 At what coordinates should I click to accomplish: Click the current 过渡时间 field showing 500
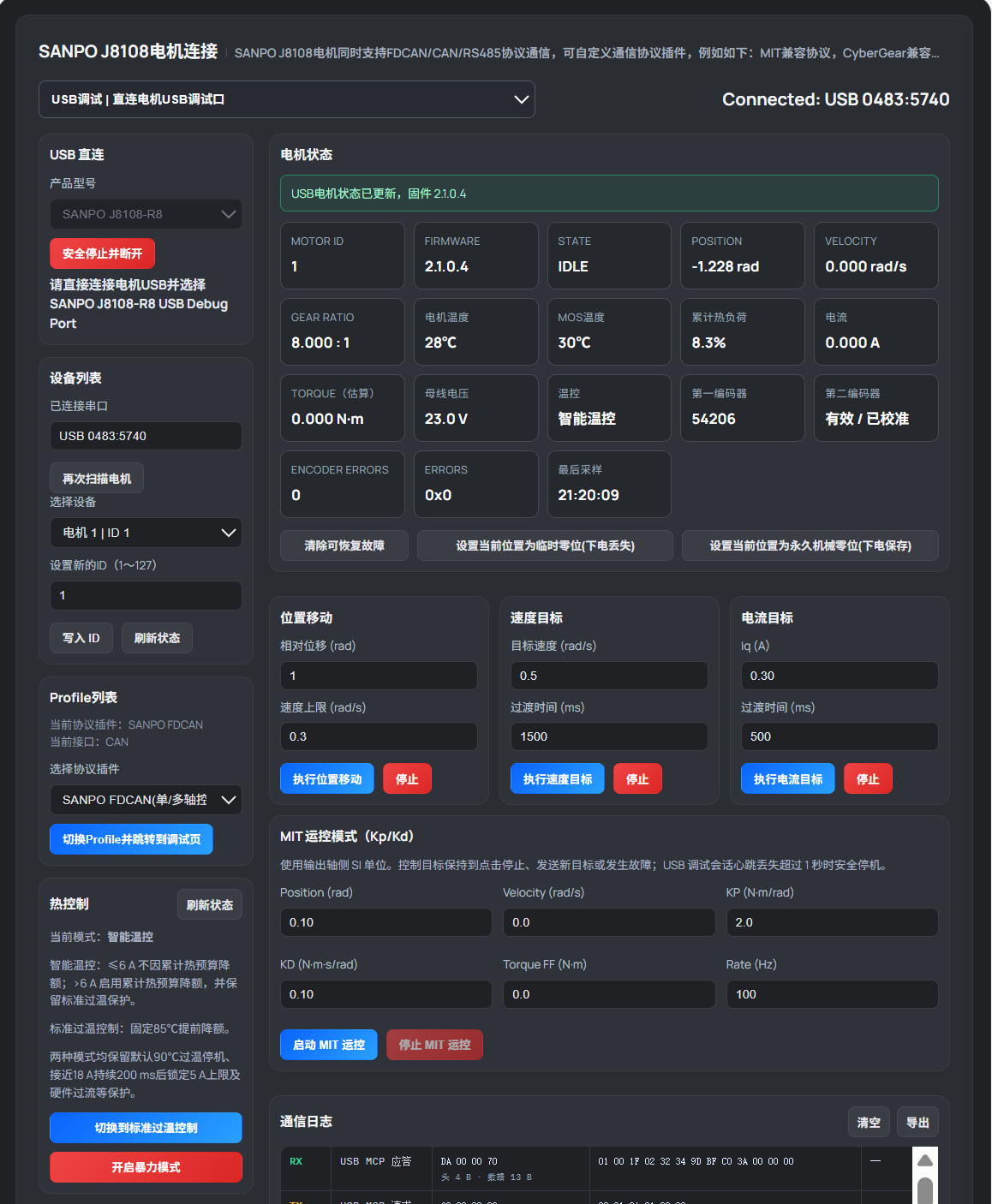coord(840,736)
